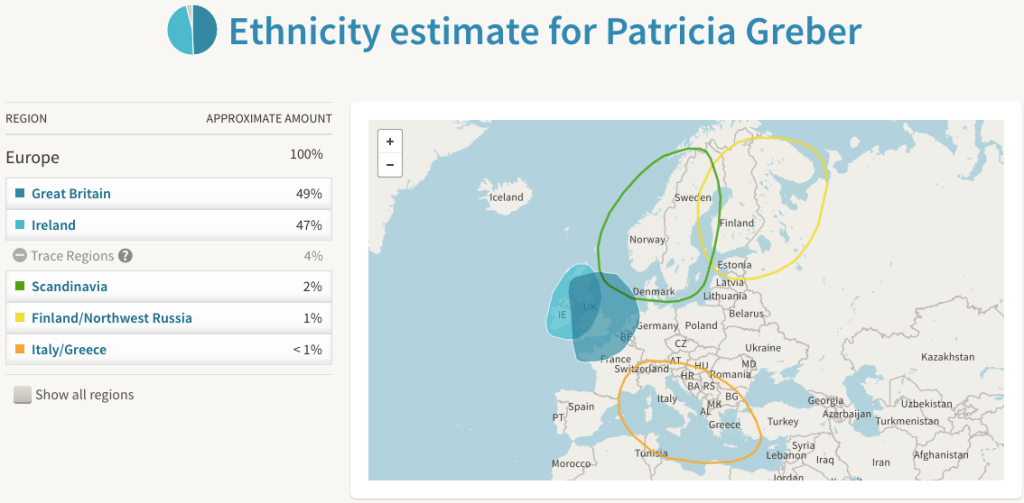The width and height of the screenshot is (1024, 503).
Task: Click the 49% amount for Great Britain
Action: pyautogui.click(x=310, y=193)
